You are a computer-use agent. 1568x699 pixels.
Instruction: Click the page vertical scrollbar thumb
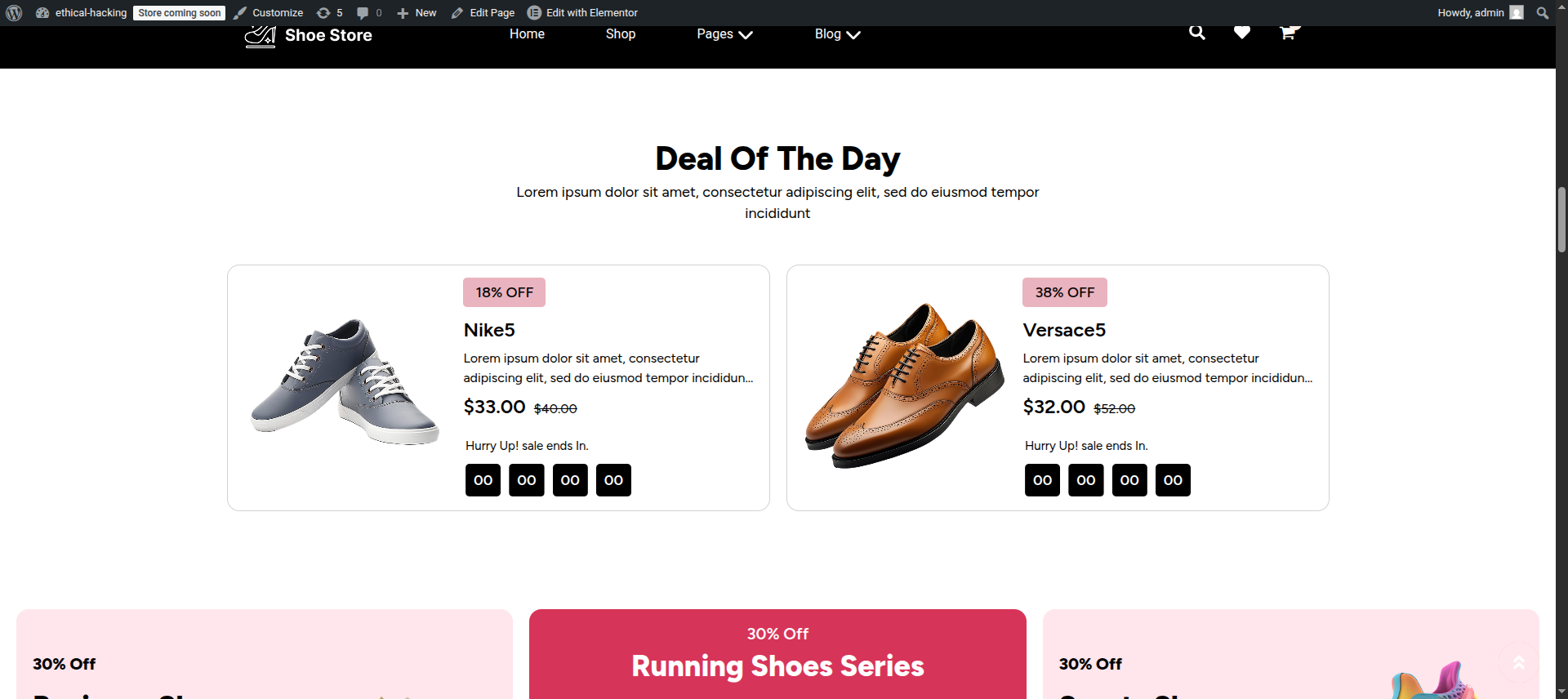pos(1561,220)
